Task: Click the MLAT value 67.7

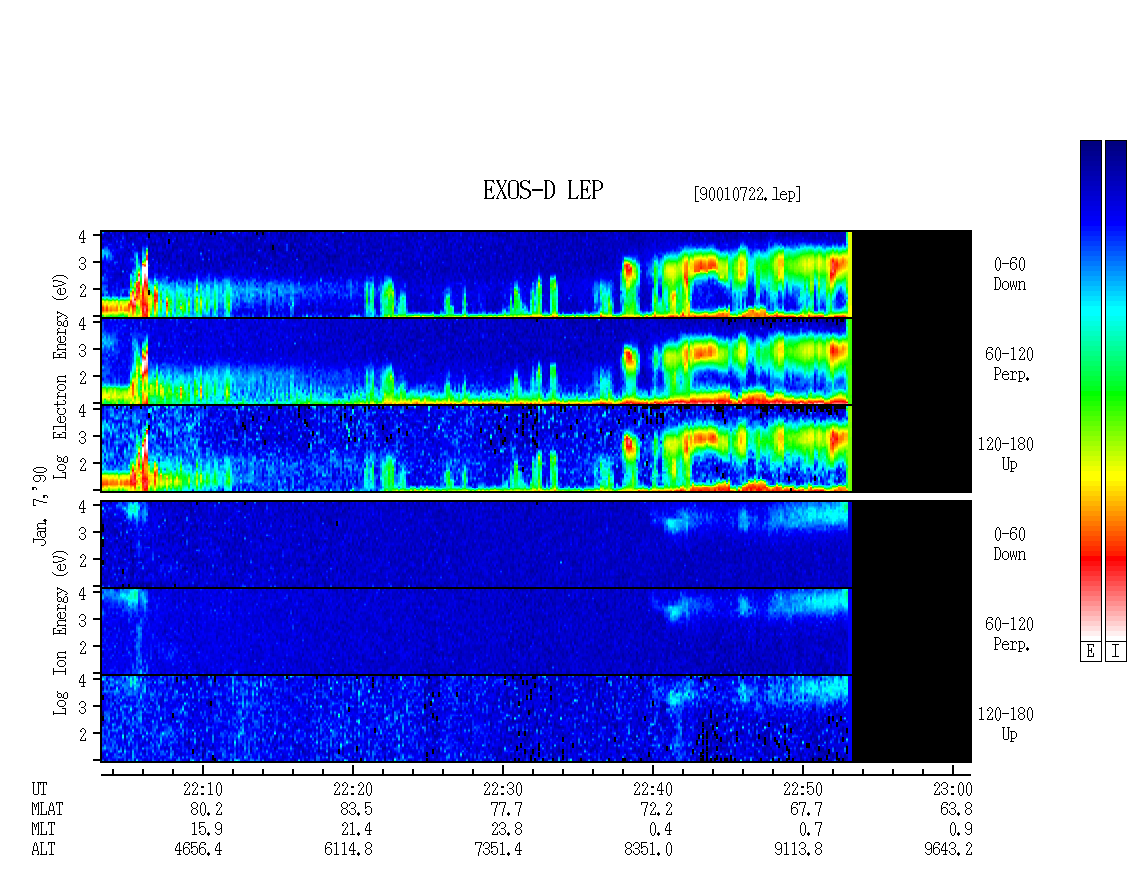Action: click(806, 809)
